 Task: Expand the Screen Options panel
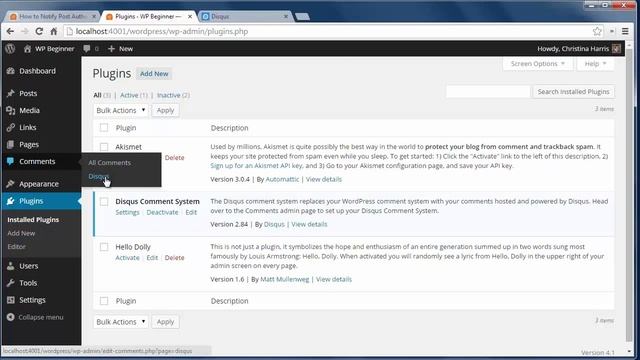point(538,64)
